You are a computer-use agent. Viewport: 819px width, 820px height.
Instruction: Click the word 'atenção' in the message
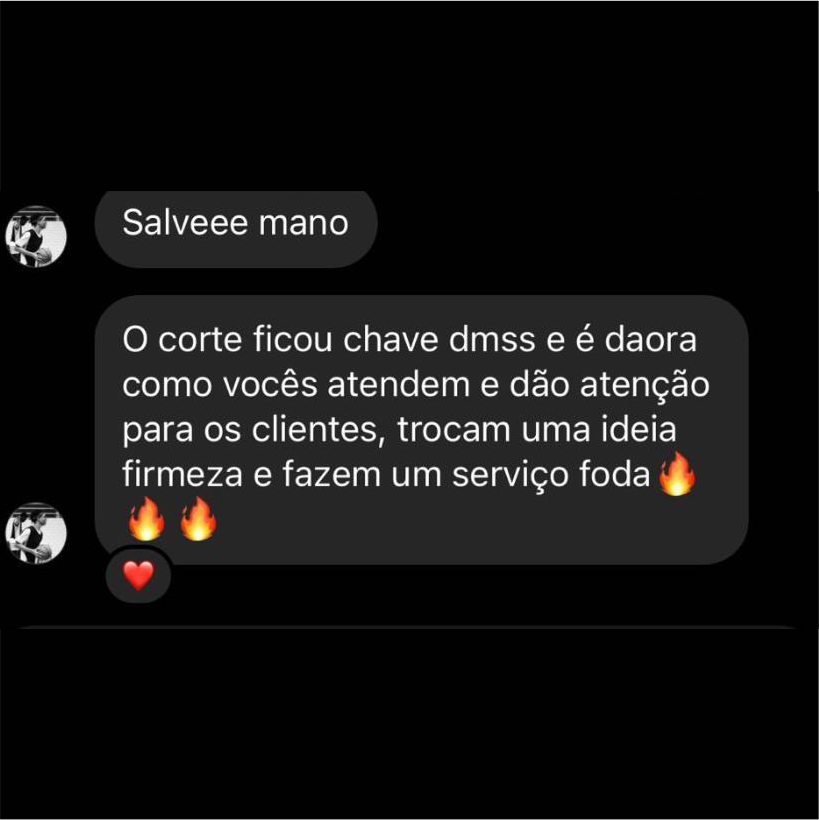click(x=644, y=385)
